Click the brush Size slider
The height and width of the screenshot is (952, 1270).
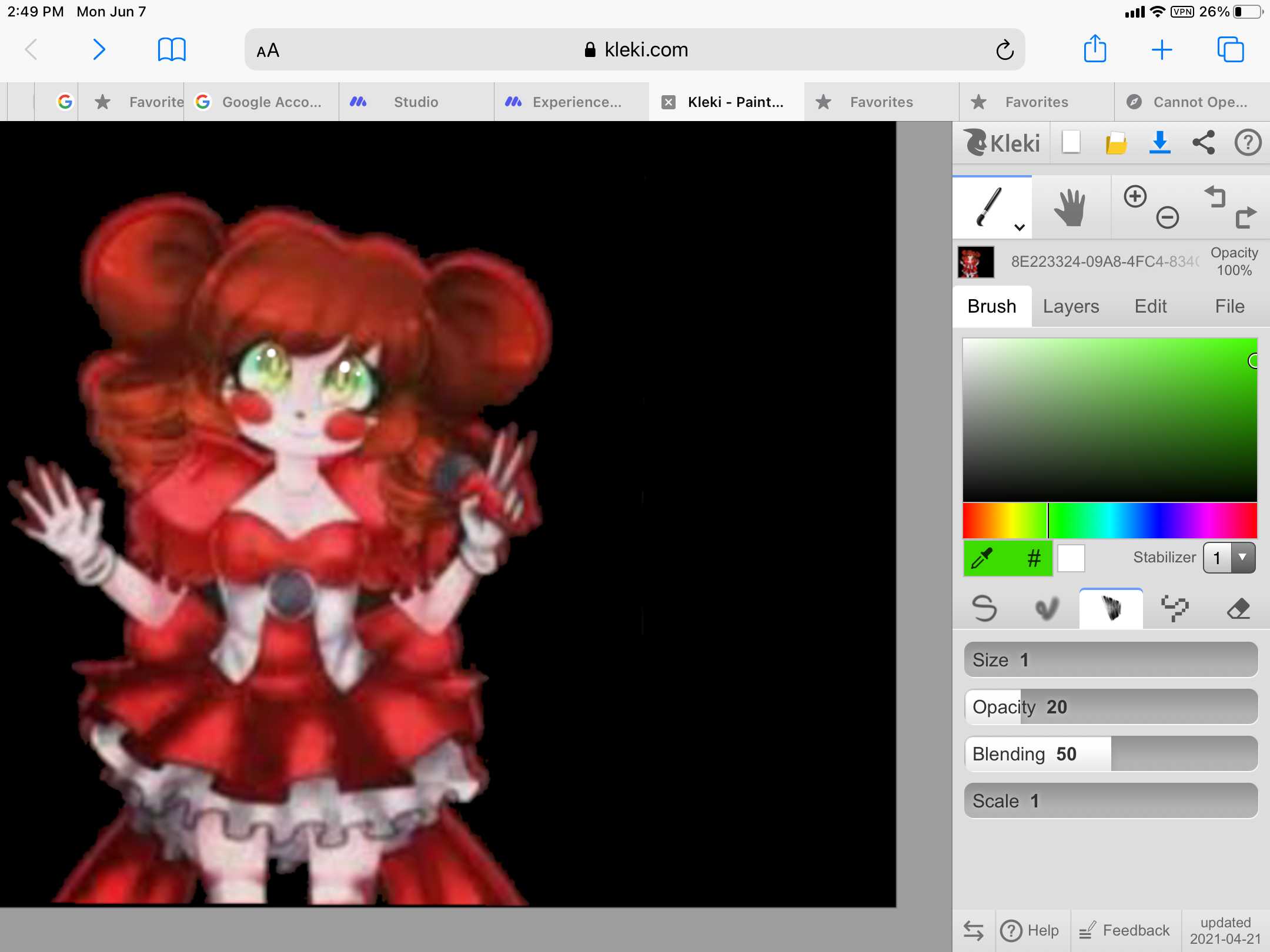click(1111, 660)
